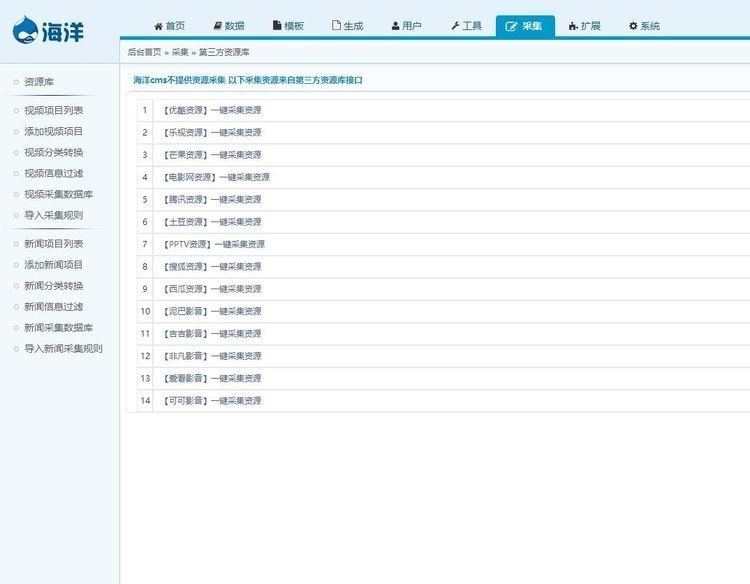The image size is (750, 584).
Task: Open the 系统 tab
Action: [x=644, y=26]
